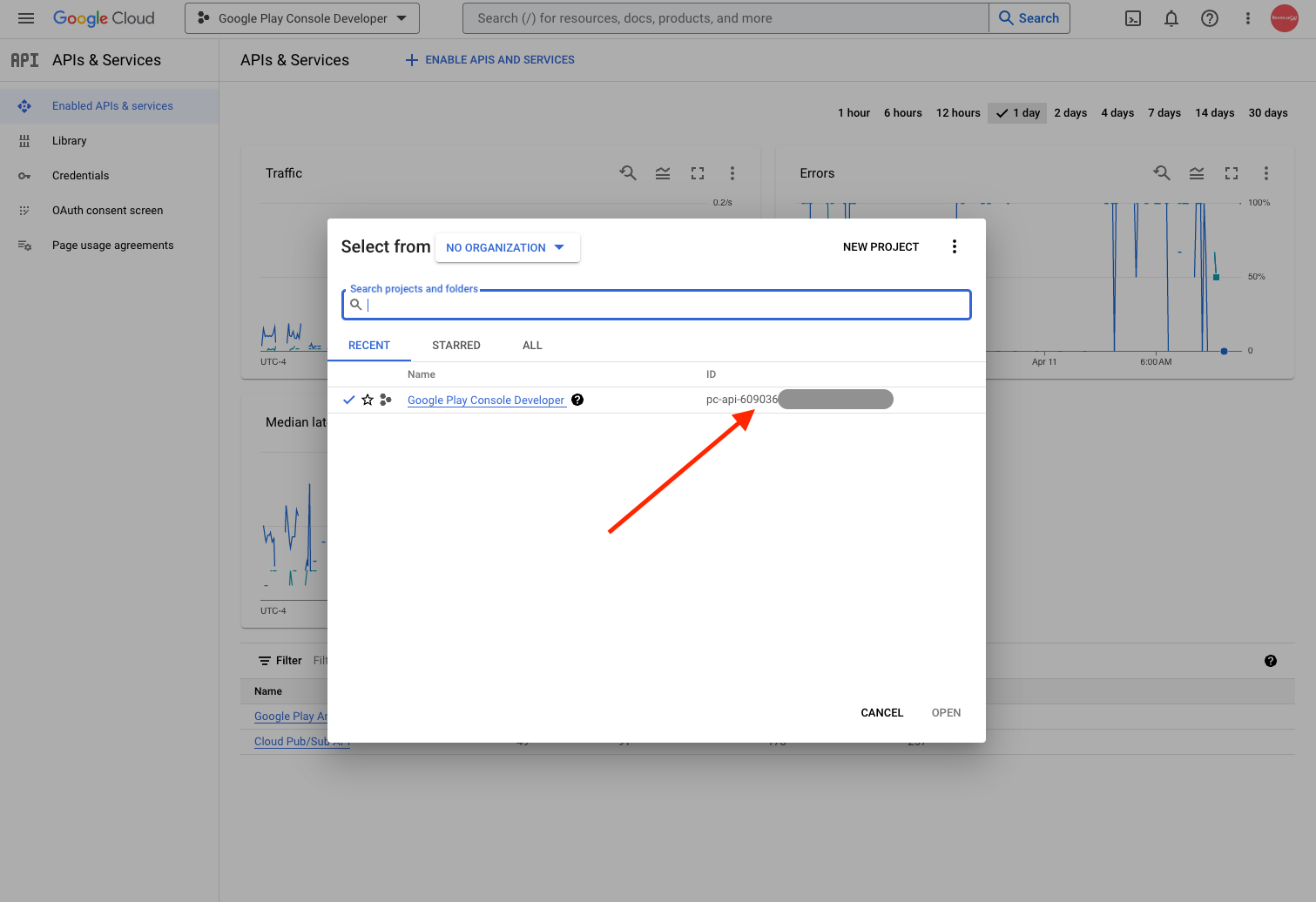The height and width of the screenshot is (902, 1316).
Task: Open more options dots in dialog
Action: [x=955, y=246]
